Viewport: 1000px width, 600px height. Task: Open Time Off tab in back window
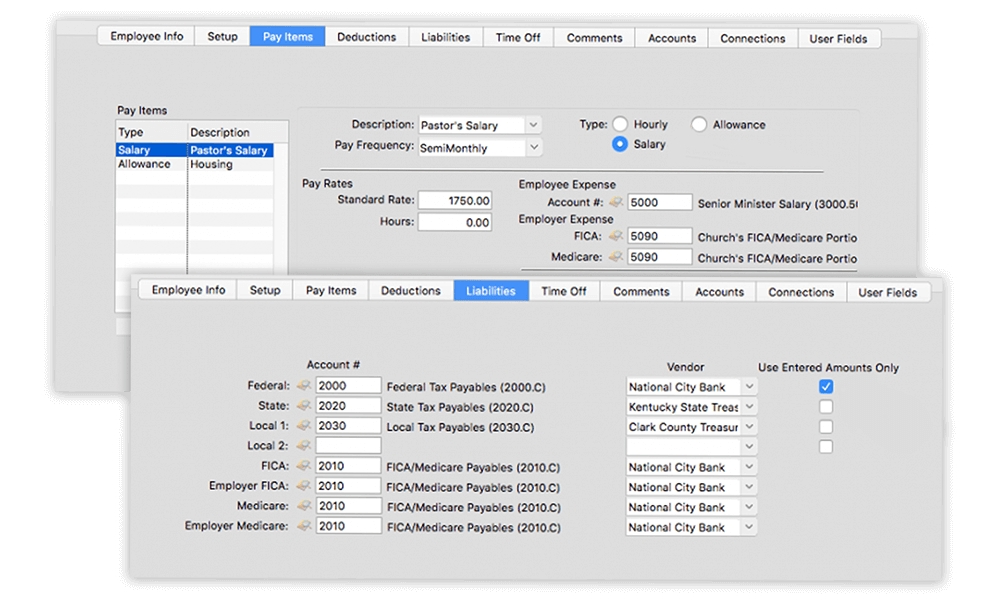pos(518,38)
